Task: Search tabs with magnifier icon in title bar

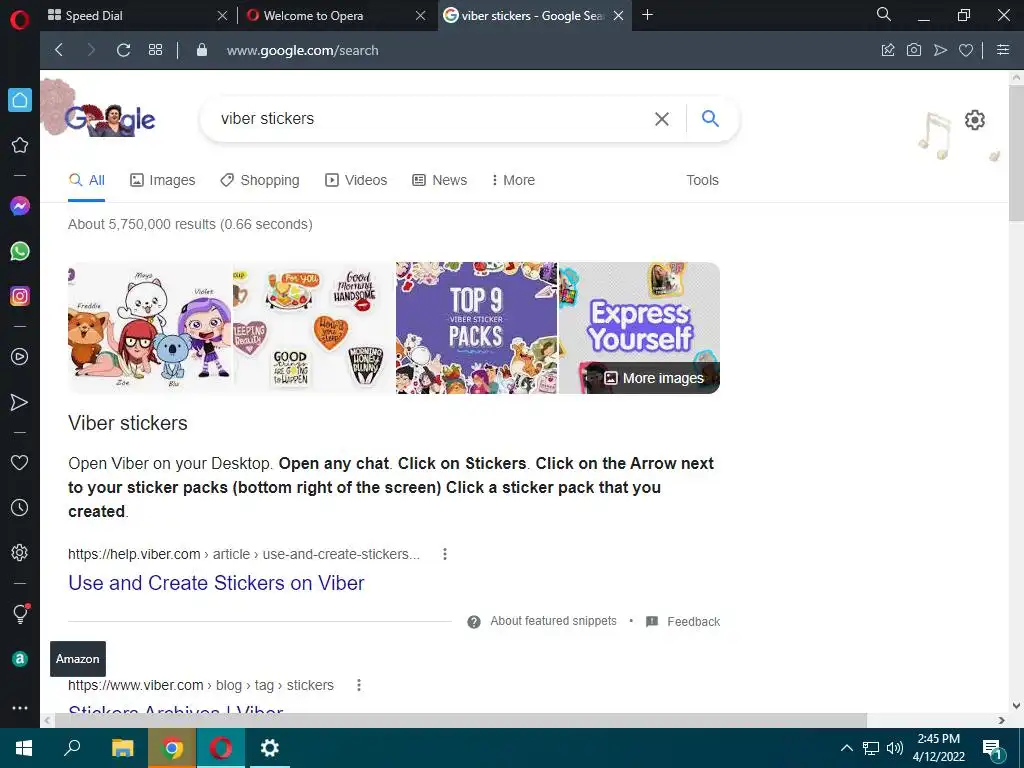Action: [884, 14]
